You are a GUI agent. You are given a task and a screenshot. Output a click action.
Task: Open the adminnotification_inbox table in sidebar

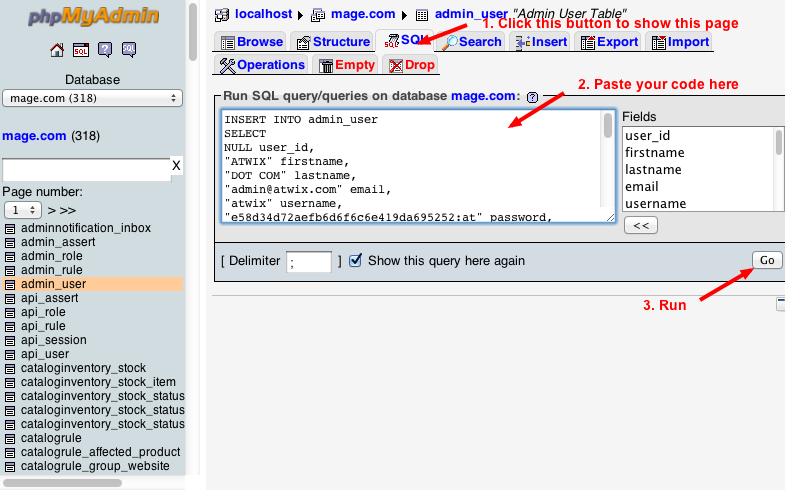(x=86, y=228)
